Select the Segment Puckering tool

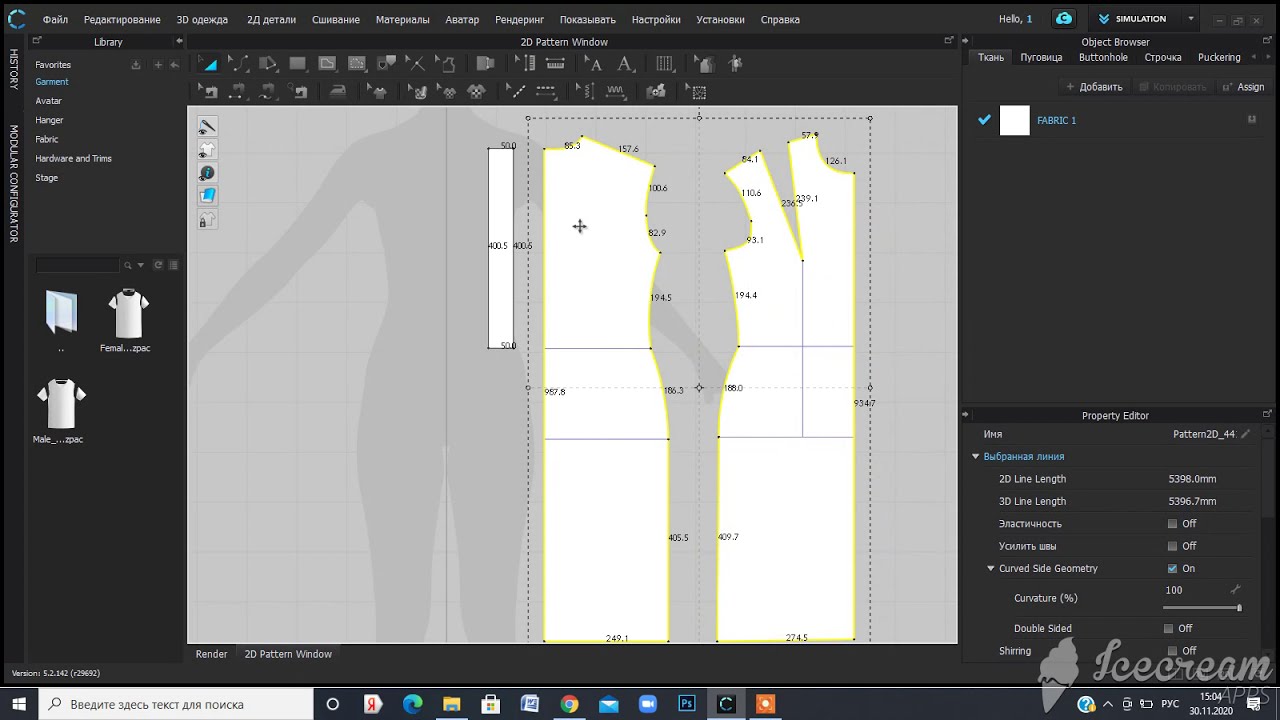(x=616, y=91)
